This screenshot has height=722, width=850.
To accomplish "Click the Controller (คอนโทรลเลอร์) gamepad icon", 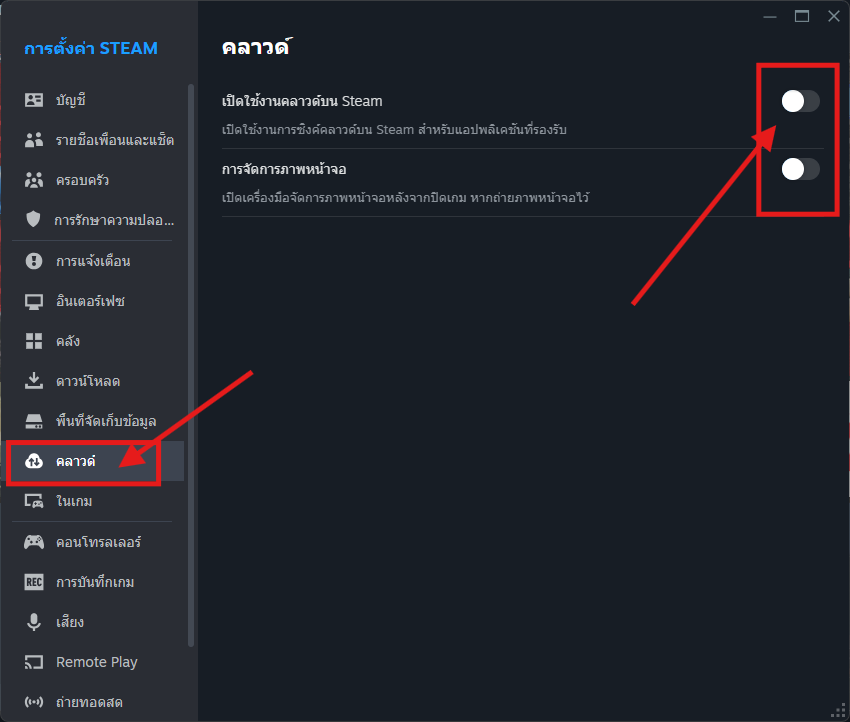I will pos(34,542).
